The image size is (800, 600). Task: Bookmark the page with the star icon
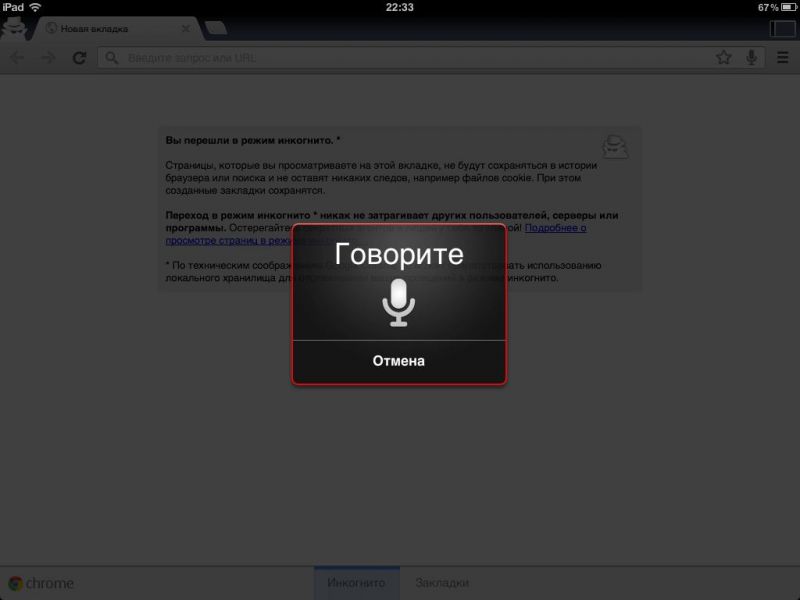[x=723, y=58]
